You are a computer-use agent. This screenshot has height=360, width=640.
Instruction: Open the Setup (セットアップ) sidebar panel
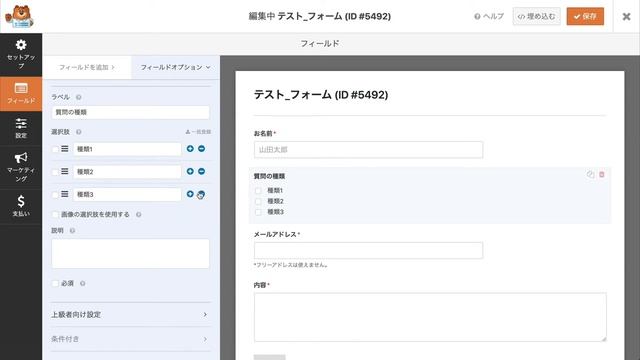[x=21, y=54]
